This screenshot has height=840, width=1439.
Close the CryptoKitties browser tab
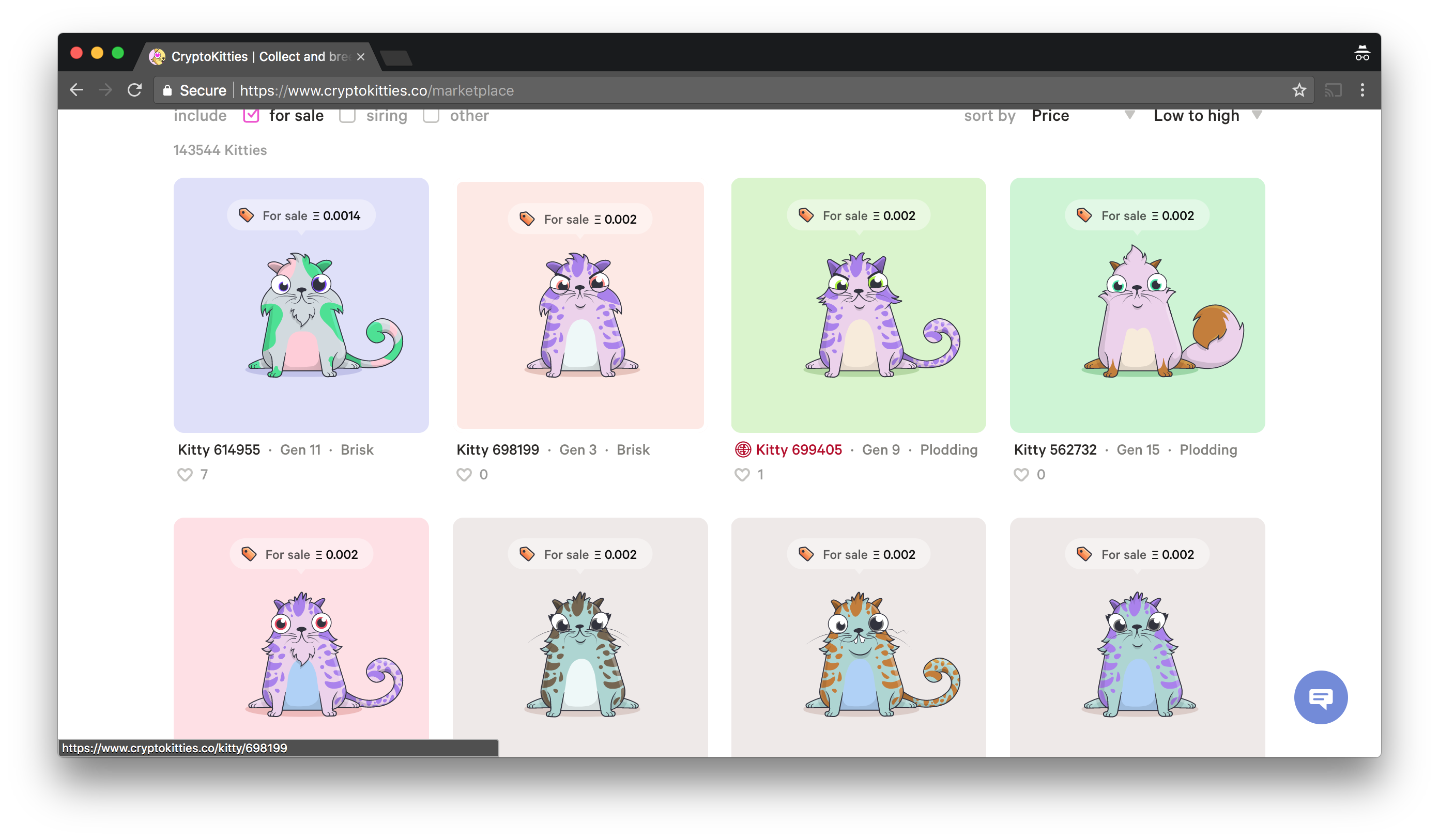pos(361,56)
